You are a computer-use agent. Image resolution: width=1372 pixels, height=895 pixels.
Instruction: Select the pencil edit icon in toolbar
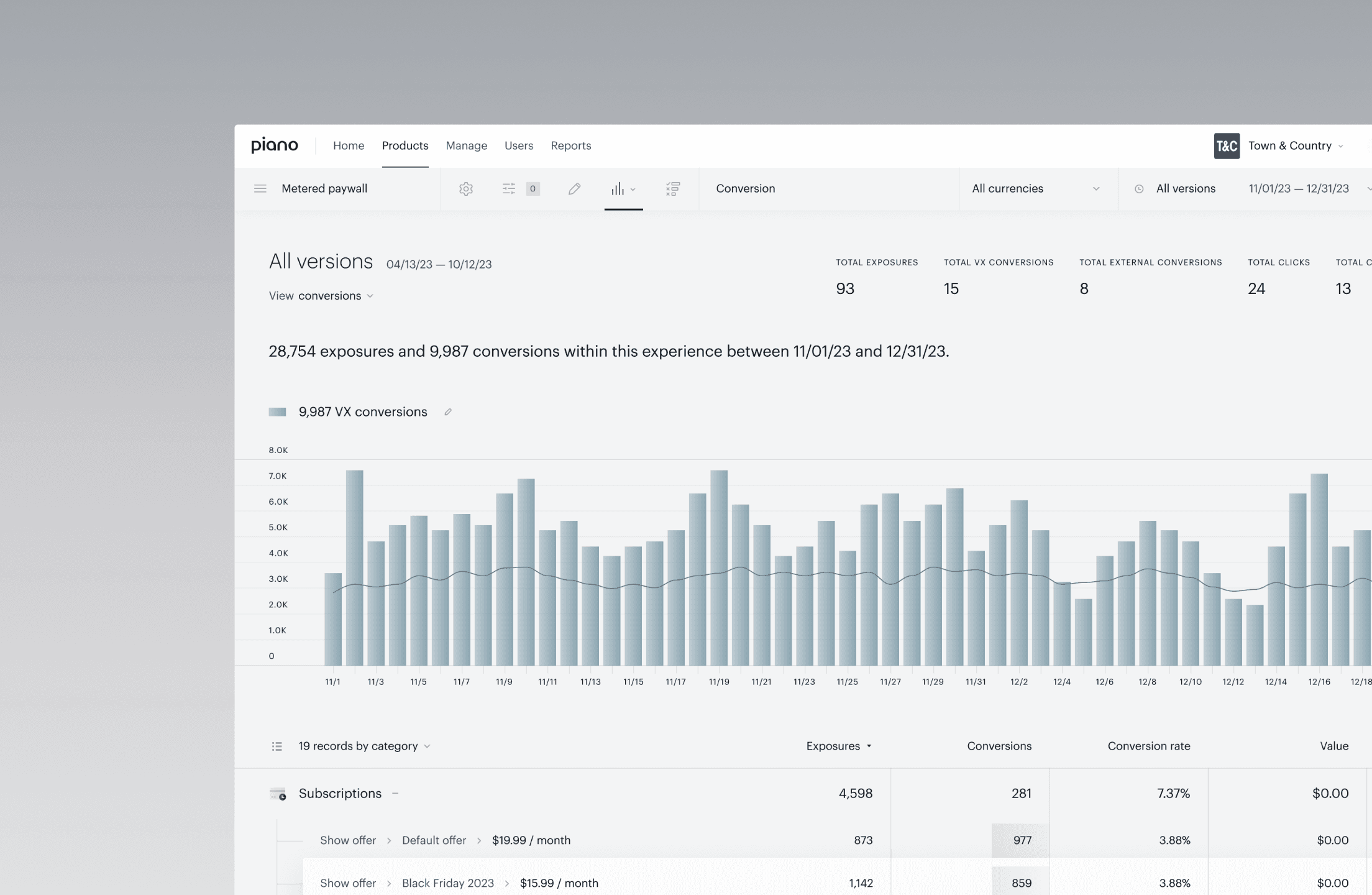pyautogui.click(x=574, y=188)
